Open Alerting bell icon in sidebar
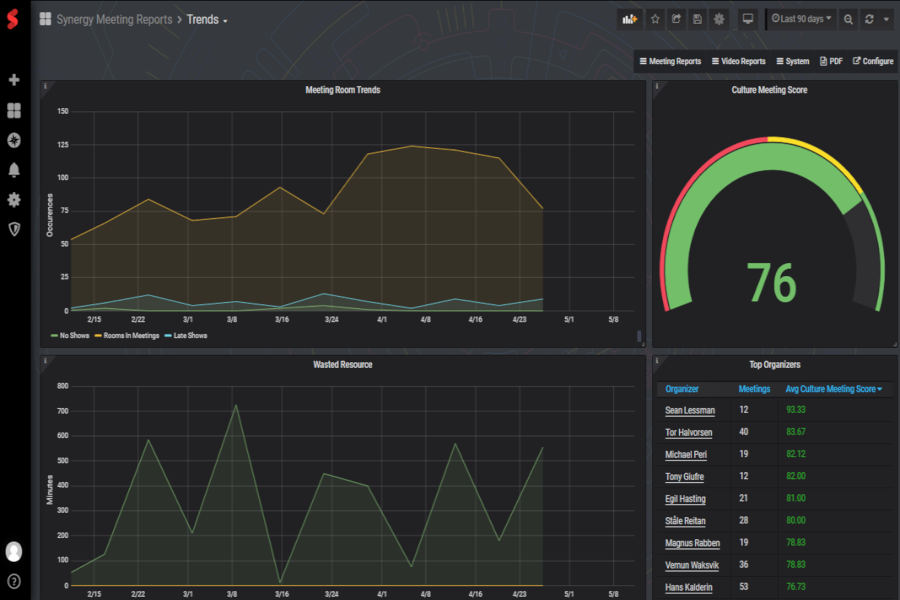 14,170
